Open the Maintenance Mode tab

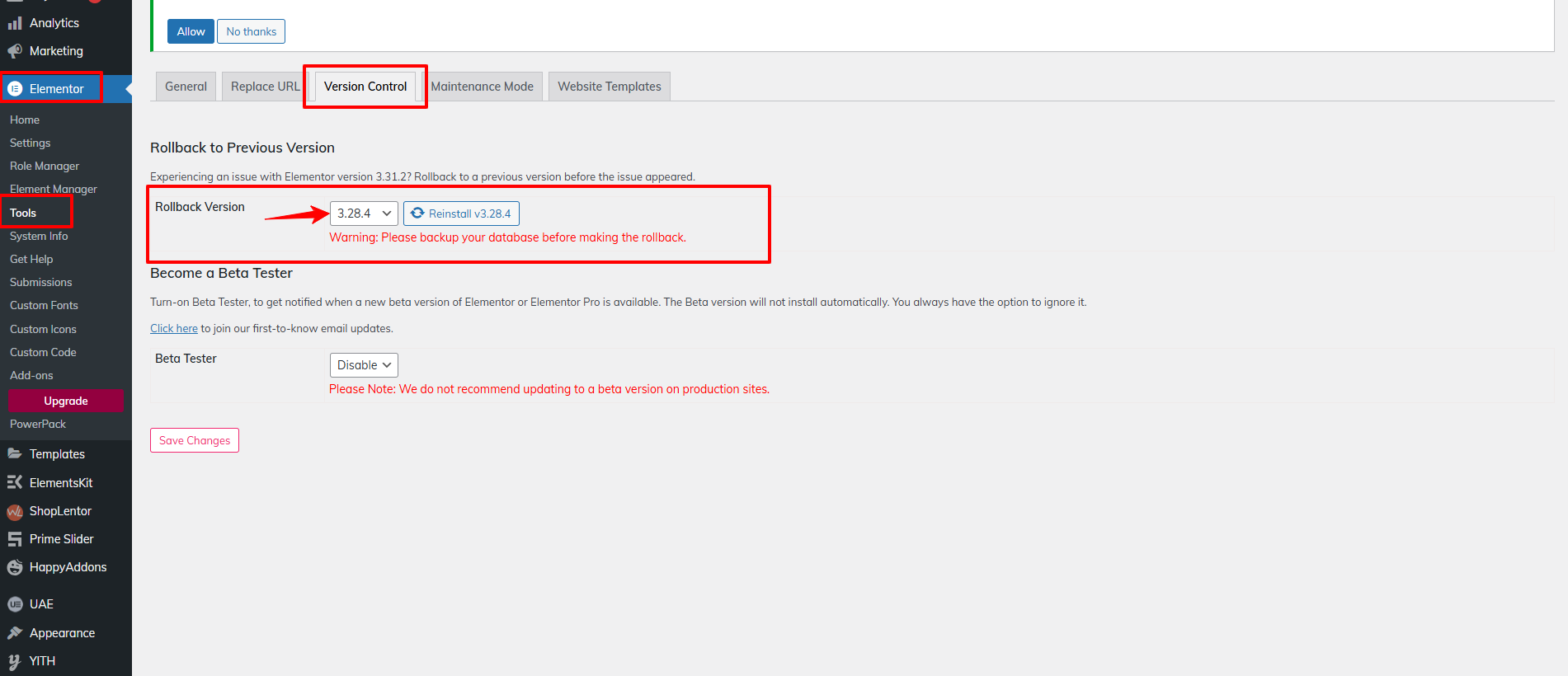click(482, 87)
